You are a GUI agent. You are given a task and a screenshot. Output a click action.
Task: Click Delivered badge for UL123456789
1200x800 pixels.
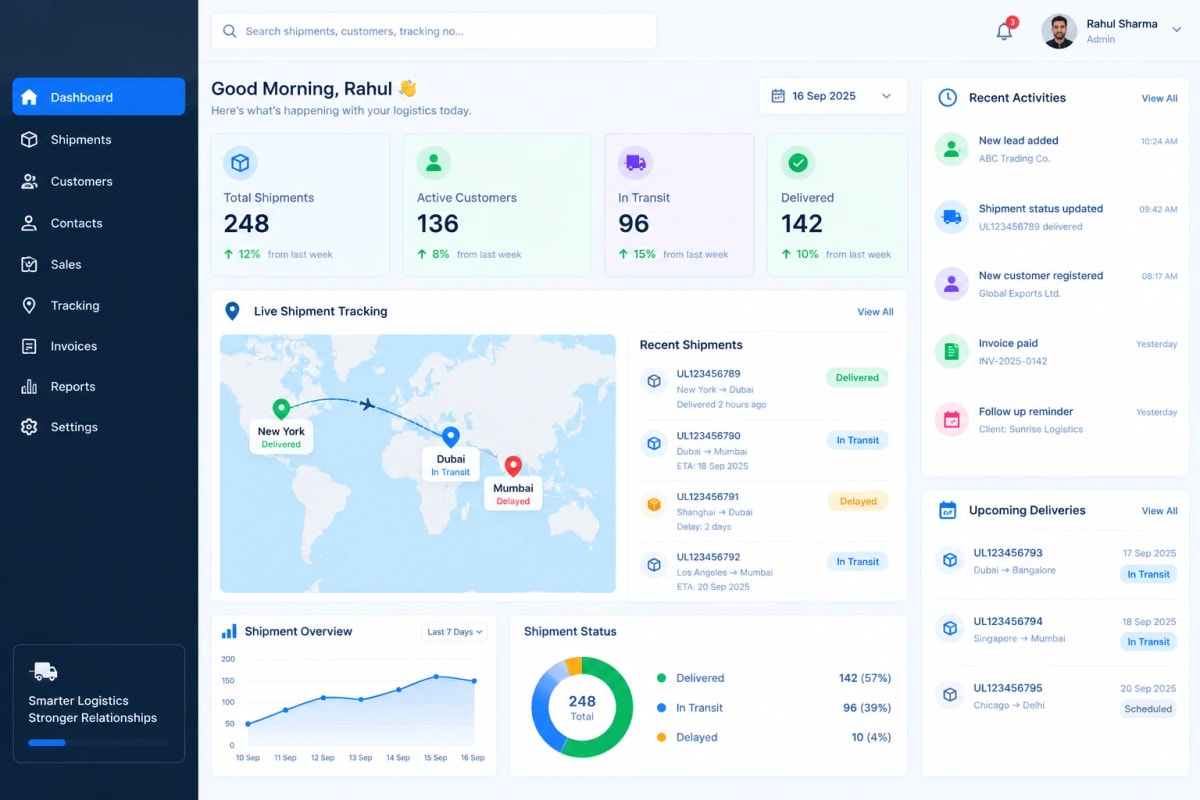(x=857, y=378)
